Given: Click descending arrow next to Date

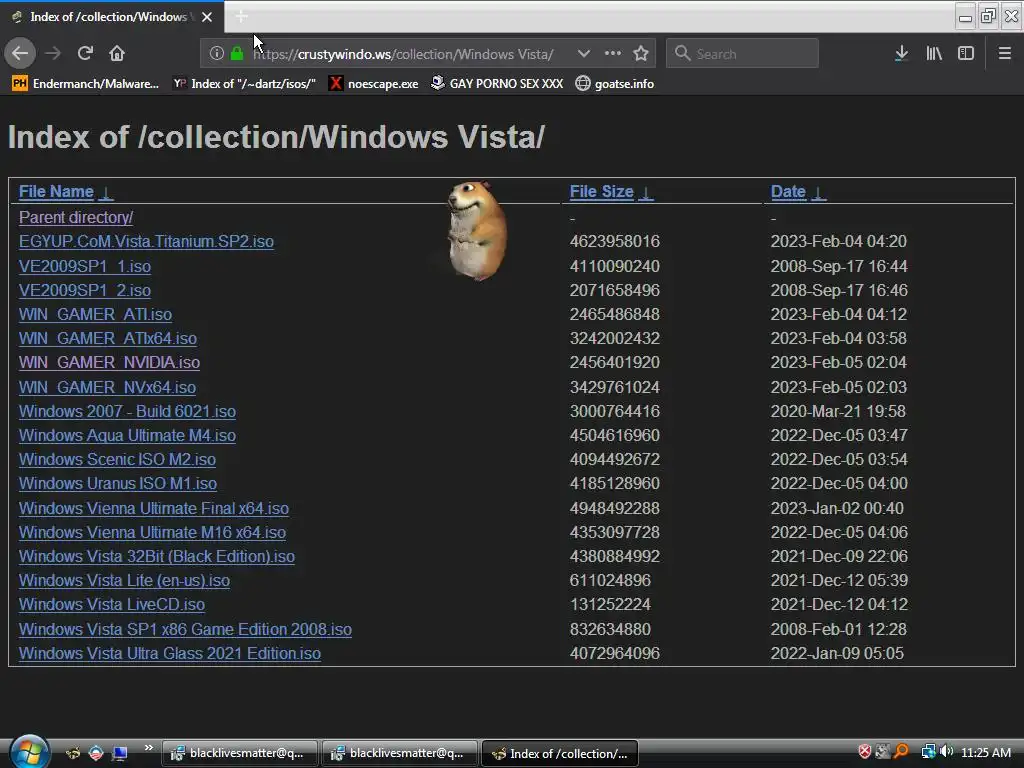Looking at the screenshot, I should click(818, 193).
